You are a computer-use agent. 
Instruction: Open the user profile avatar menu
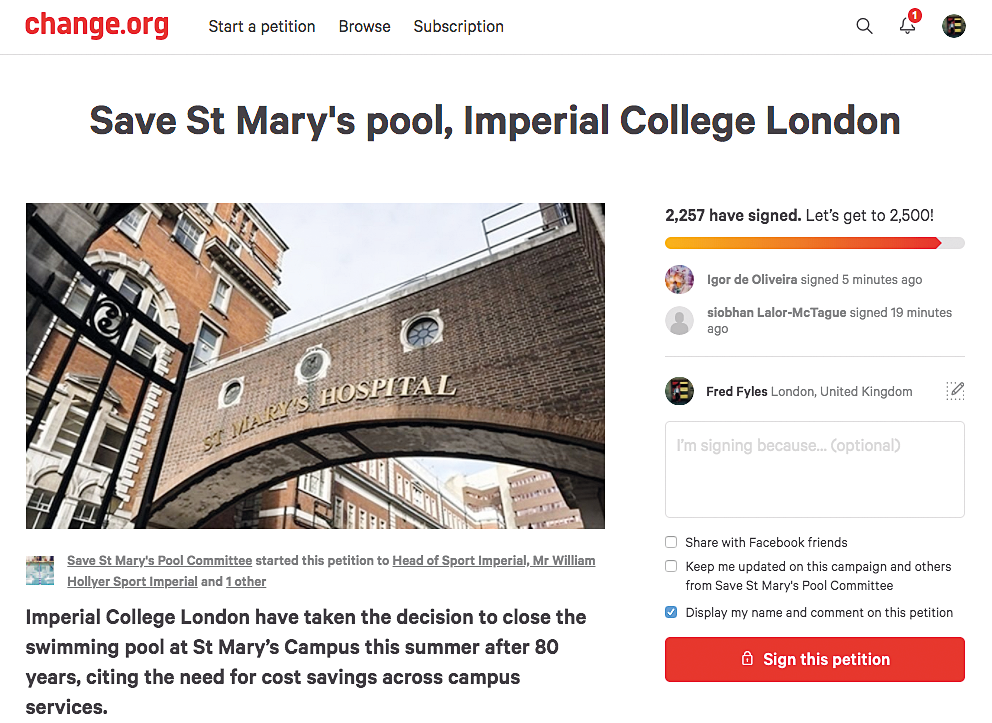(x=953, y=26)
